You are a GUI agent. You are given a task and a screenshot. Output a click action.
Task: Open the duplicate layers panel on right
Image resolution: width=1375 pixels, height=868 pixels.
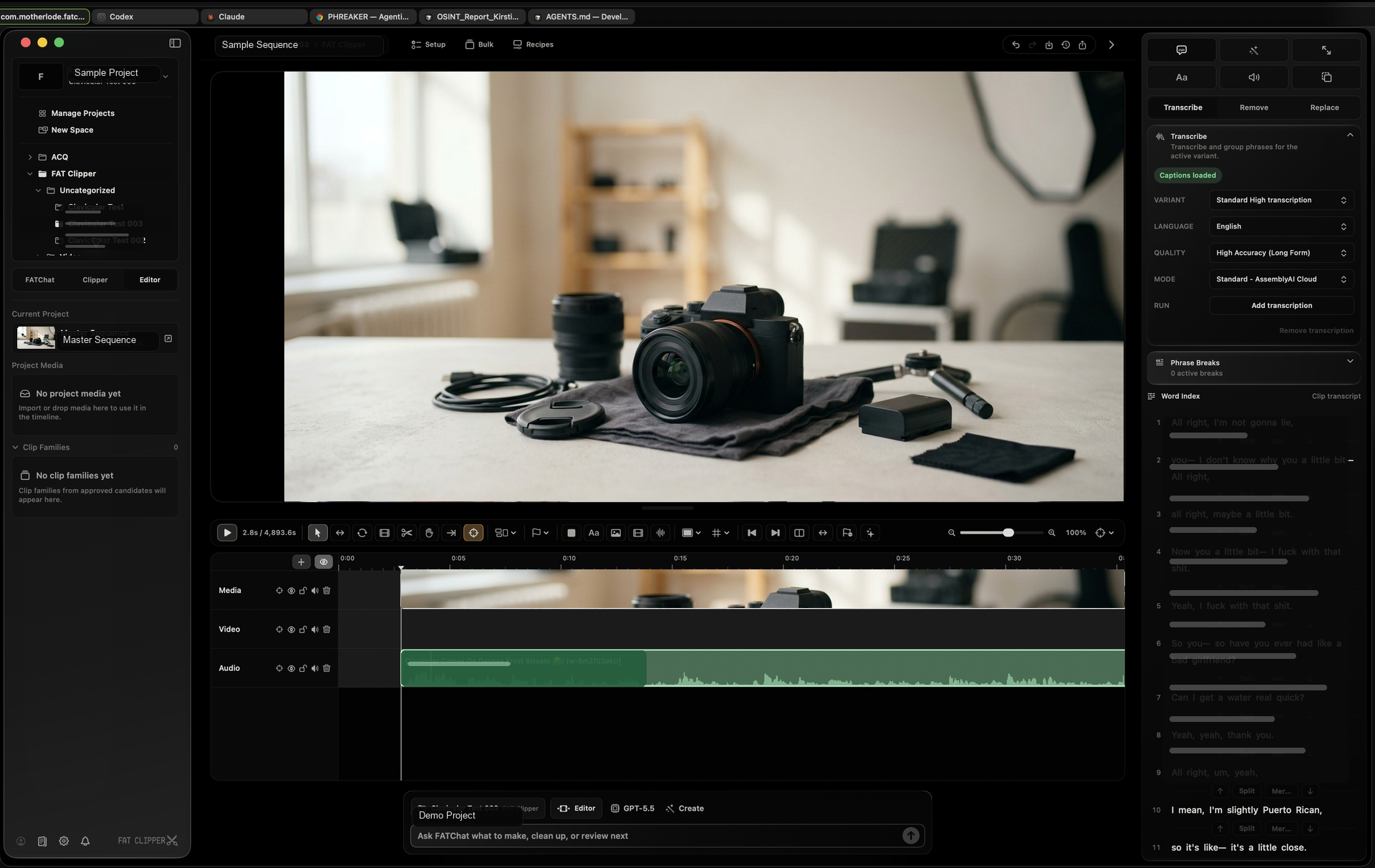click(1326, 77)
